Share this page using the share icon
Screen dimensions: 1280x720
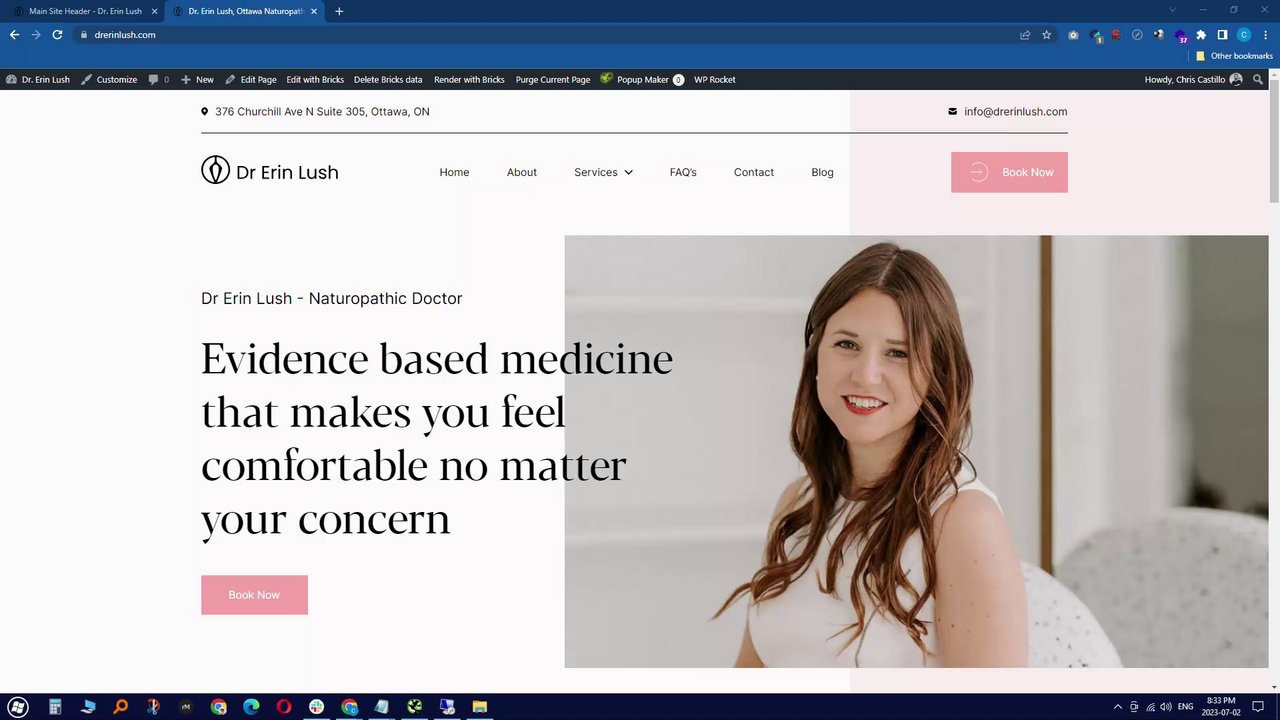1025,35
